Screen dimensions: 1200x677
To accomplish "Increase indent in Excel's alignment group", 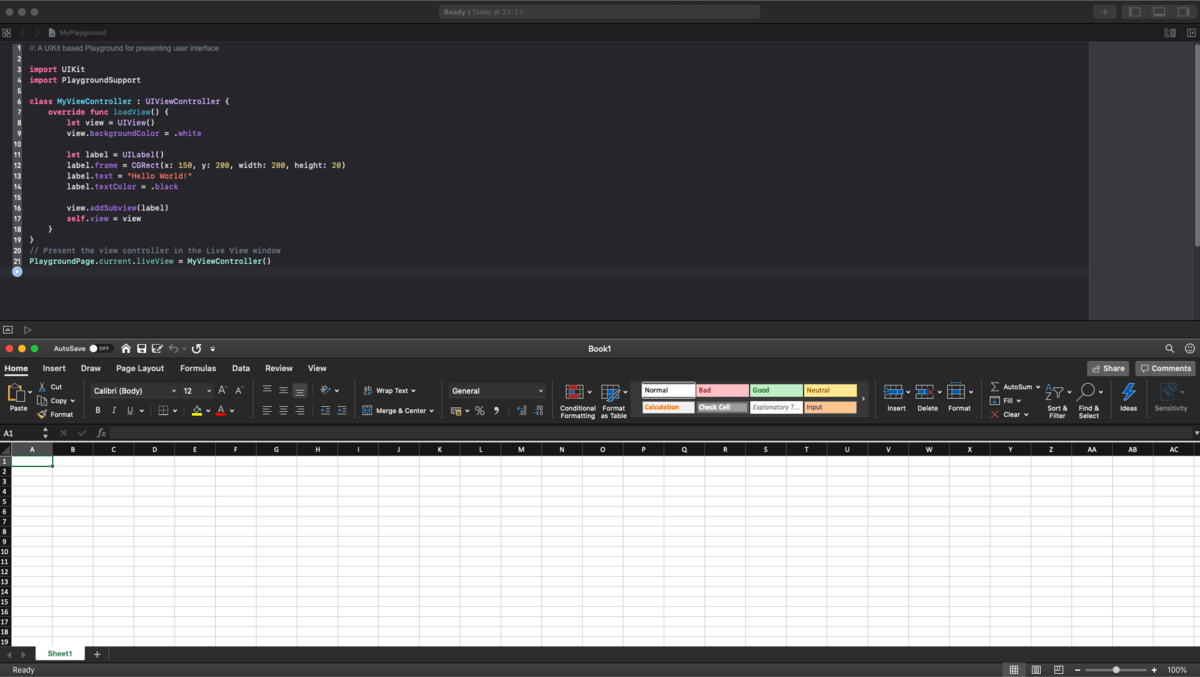I will point(342,411).
